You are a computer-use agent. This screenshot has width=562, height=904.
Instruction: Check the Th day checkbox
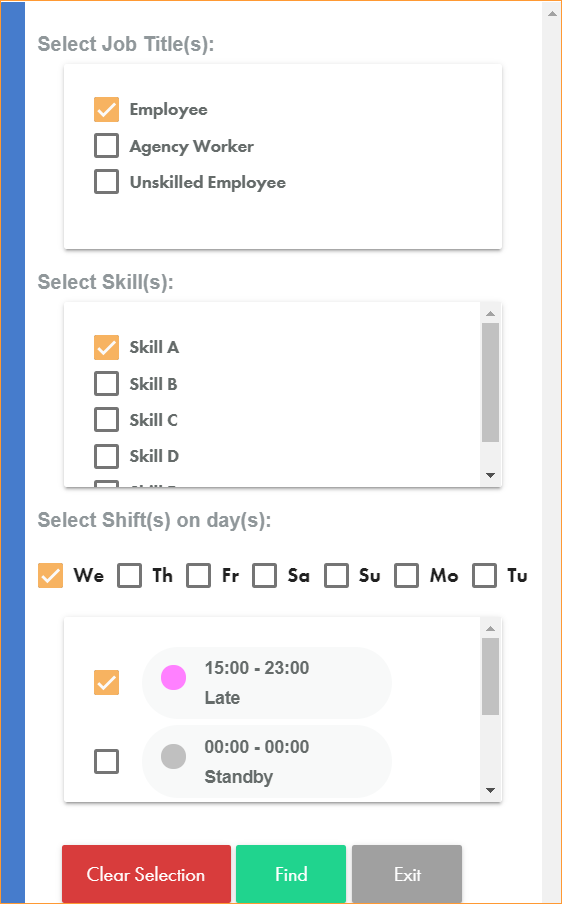click(130, 575)
